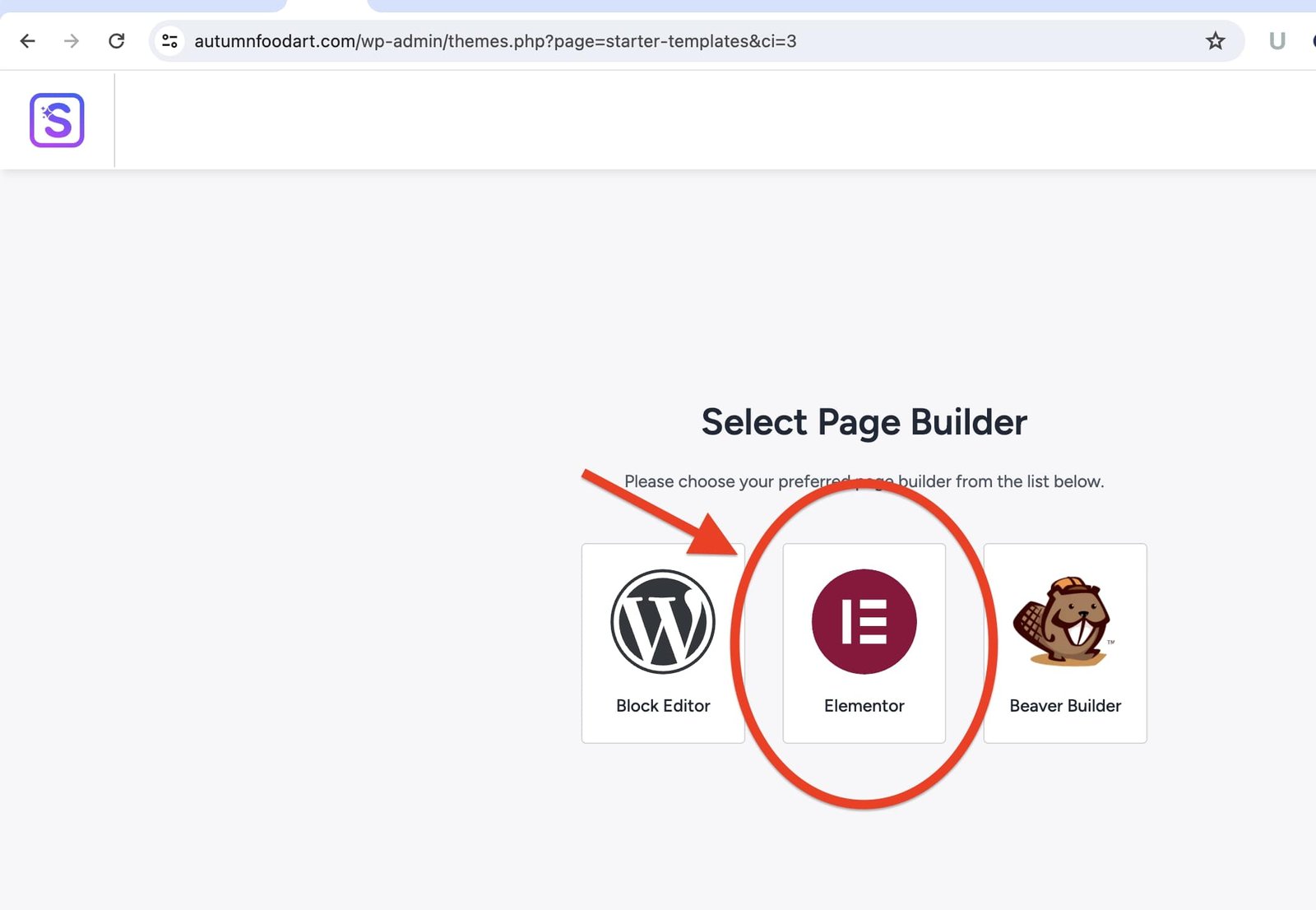
Task: Choose the Block Editor label
Action: tap(663, 706)
